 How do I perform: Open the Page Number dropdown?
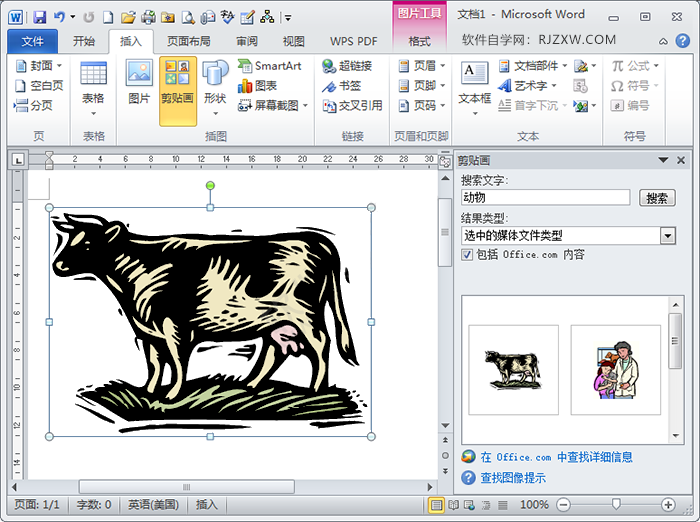pyautogui.click(x=443, y=106)
